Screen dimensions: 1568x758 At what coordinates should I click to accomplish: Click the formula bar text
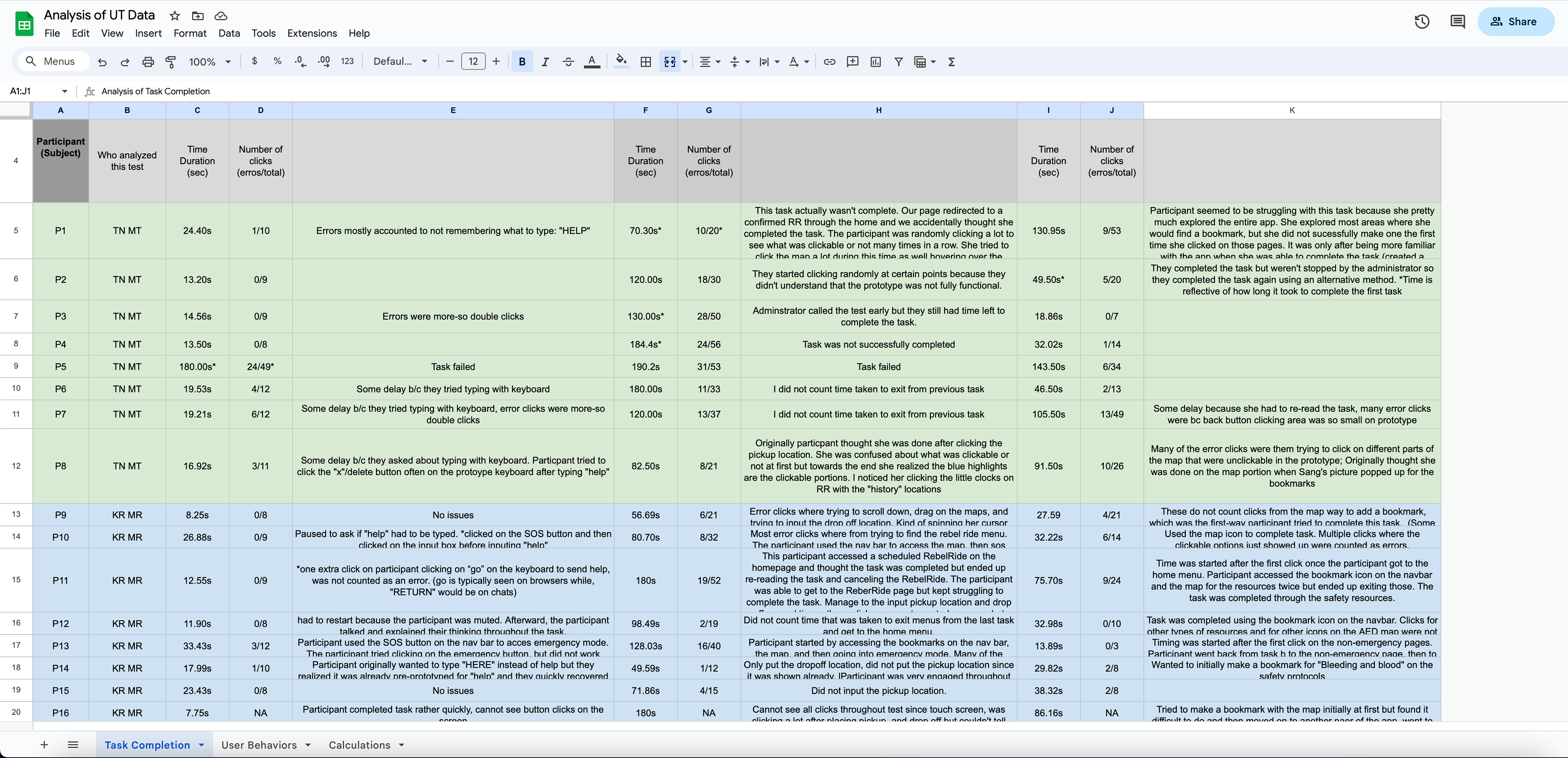click(x=155, y=91)
